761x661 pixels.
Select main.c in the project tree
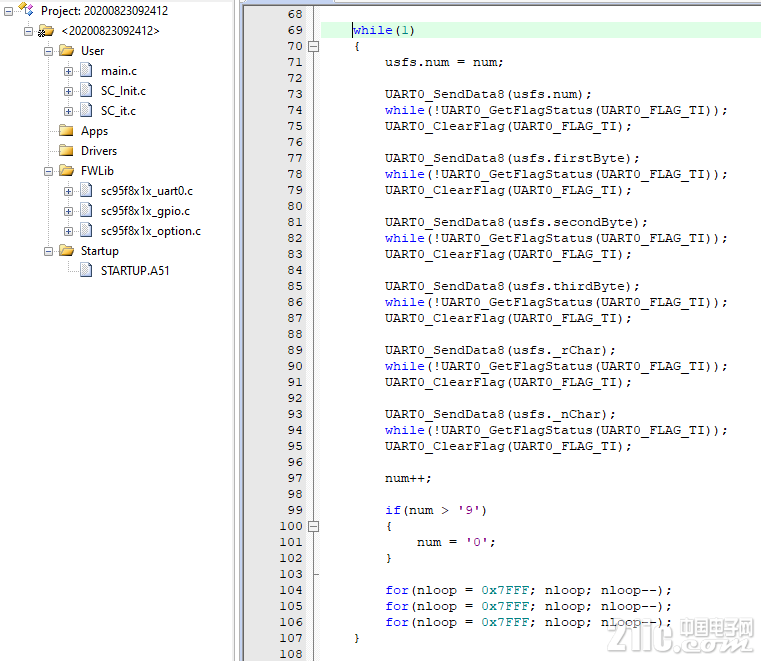coord(119,71)
